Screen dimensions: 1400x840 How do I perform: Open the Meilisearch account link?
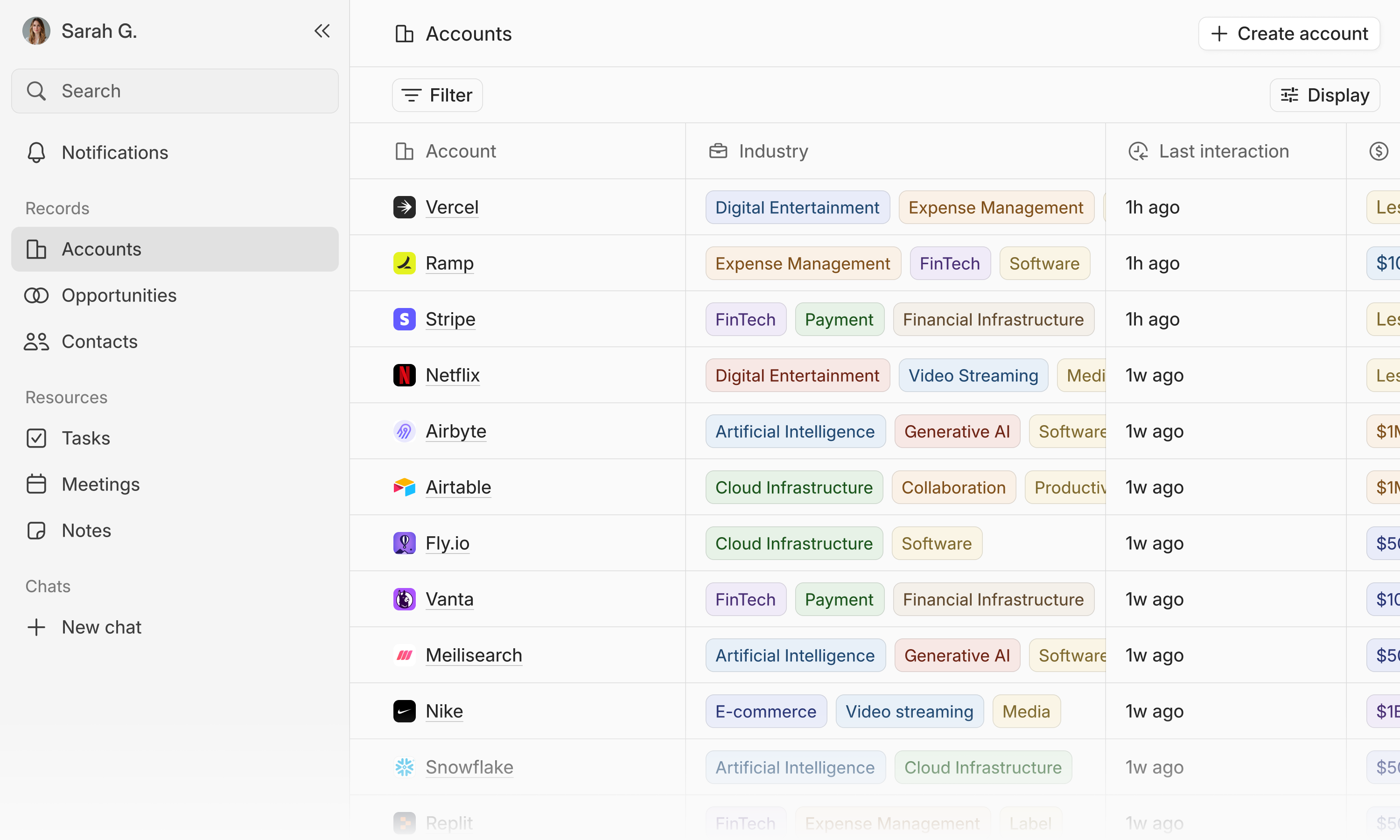[474, 656]
